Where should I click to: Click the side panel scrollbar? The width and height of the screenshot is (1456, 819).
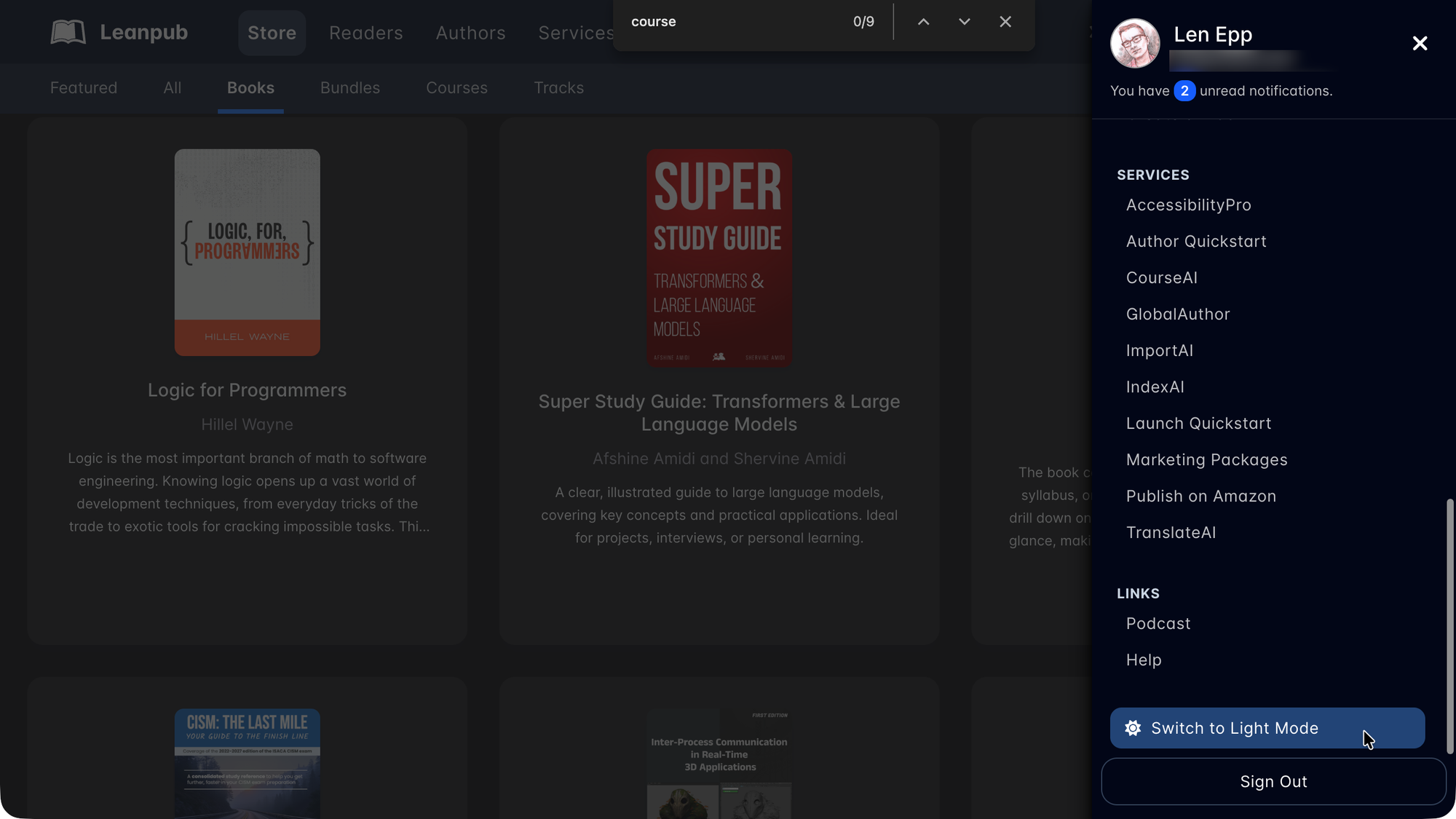[1449, 626]
